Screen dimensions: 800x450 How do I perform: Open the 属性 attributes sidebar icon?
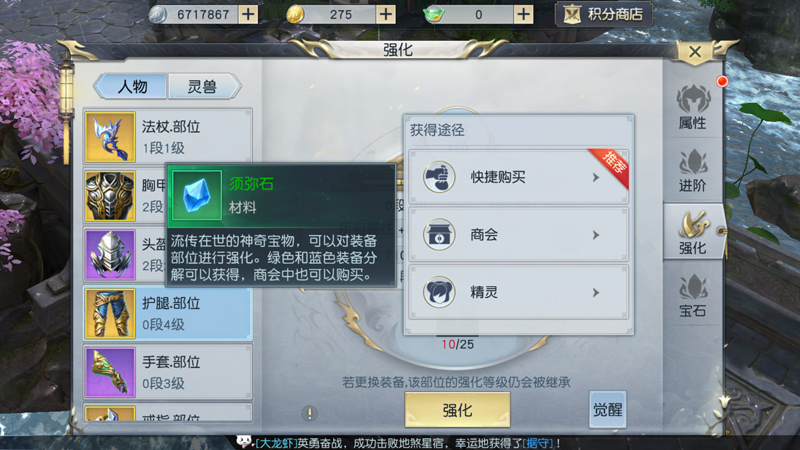[692, 107]
